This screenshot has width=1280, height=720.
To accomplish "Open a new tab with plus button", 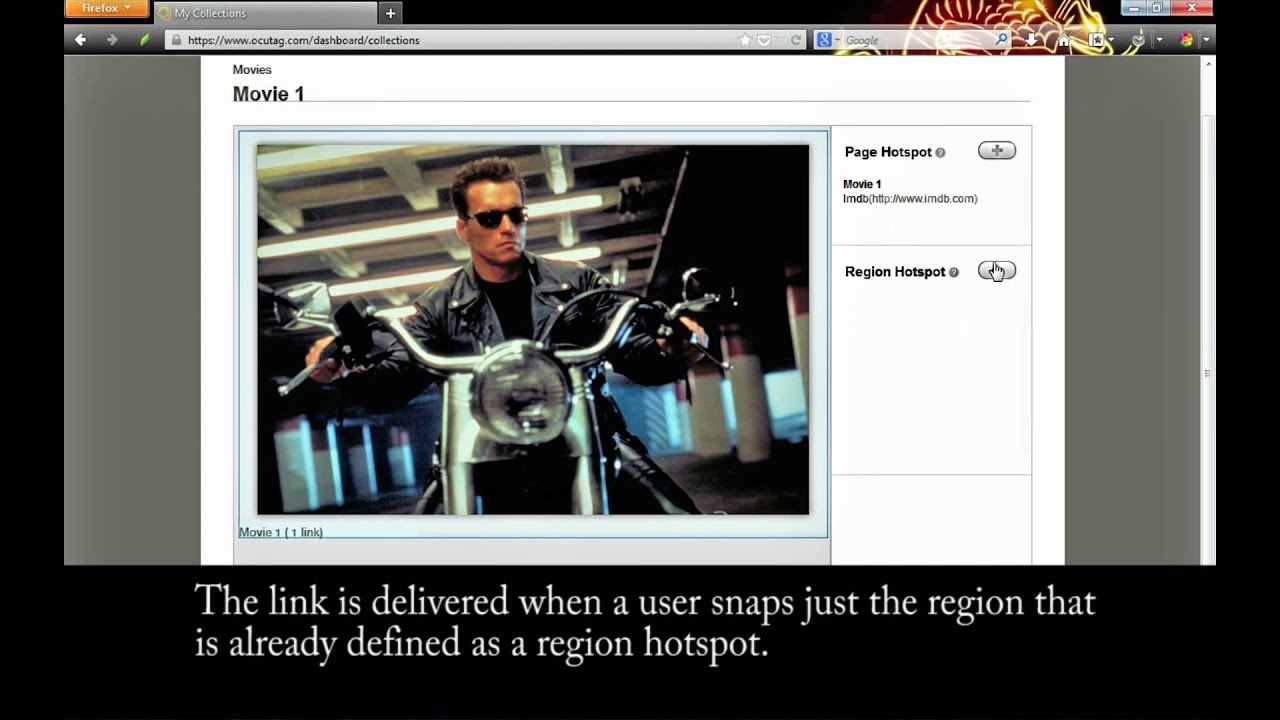I will (x=391, y=13).
